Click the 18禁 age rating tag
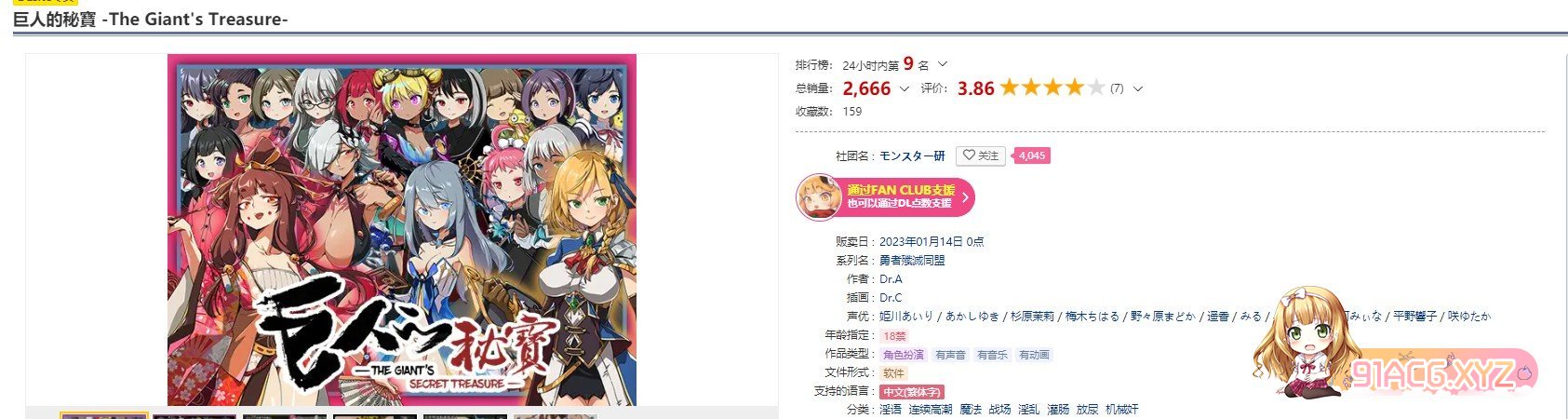This screenshot has height=419, width=1568. (894, 335)
